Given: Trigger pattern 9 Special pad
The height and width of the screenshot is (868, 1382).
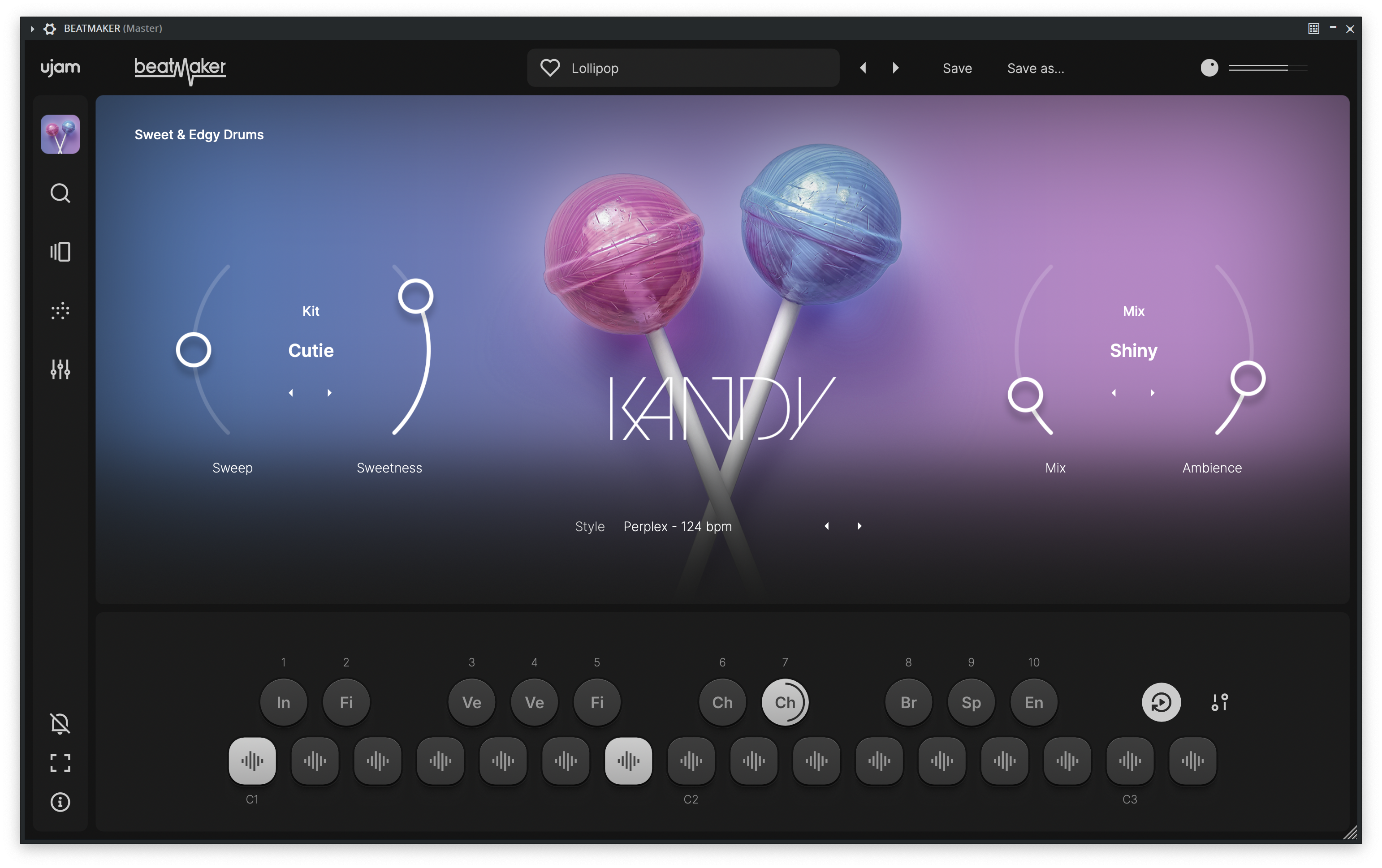Looking at the screenshot, I should 971,703.
